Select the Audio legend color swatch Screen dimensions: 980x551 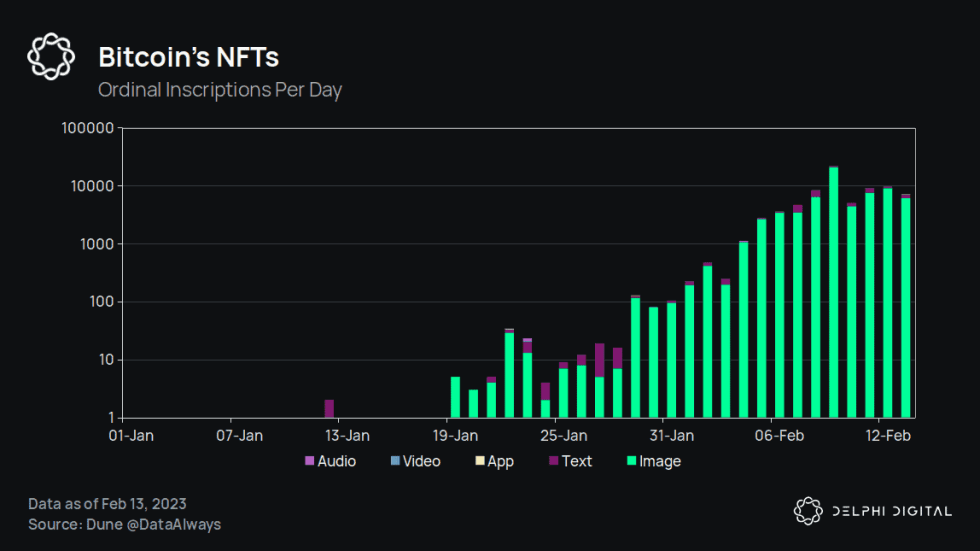tap(309, 461)
